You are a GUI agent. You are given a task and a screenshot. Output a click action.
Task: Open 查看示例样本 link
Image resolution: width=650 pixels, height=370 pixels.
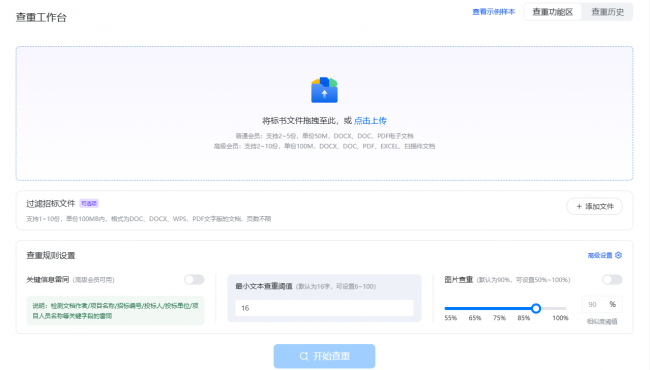coord(493,12)
